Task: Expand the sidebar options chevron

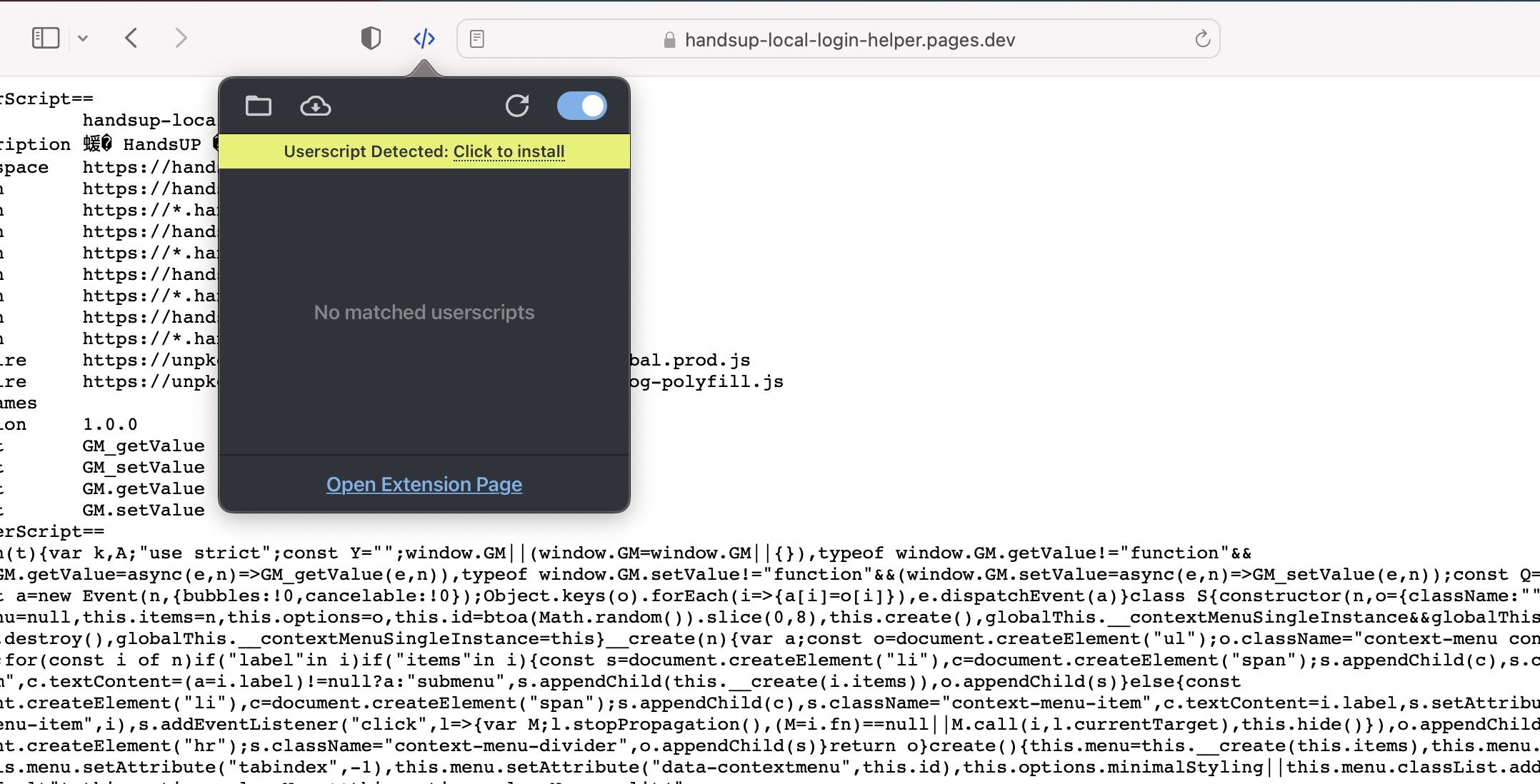Action: pos(83,39)
